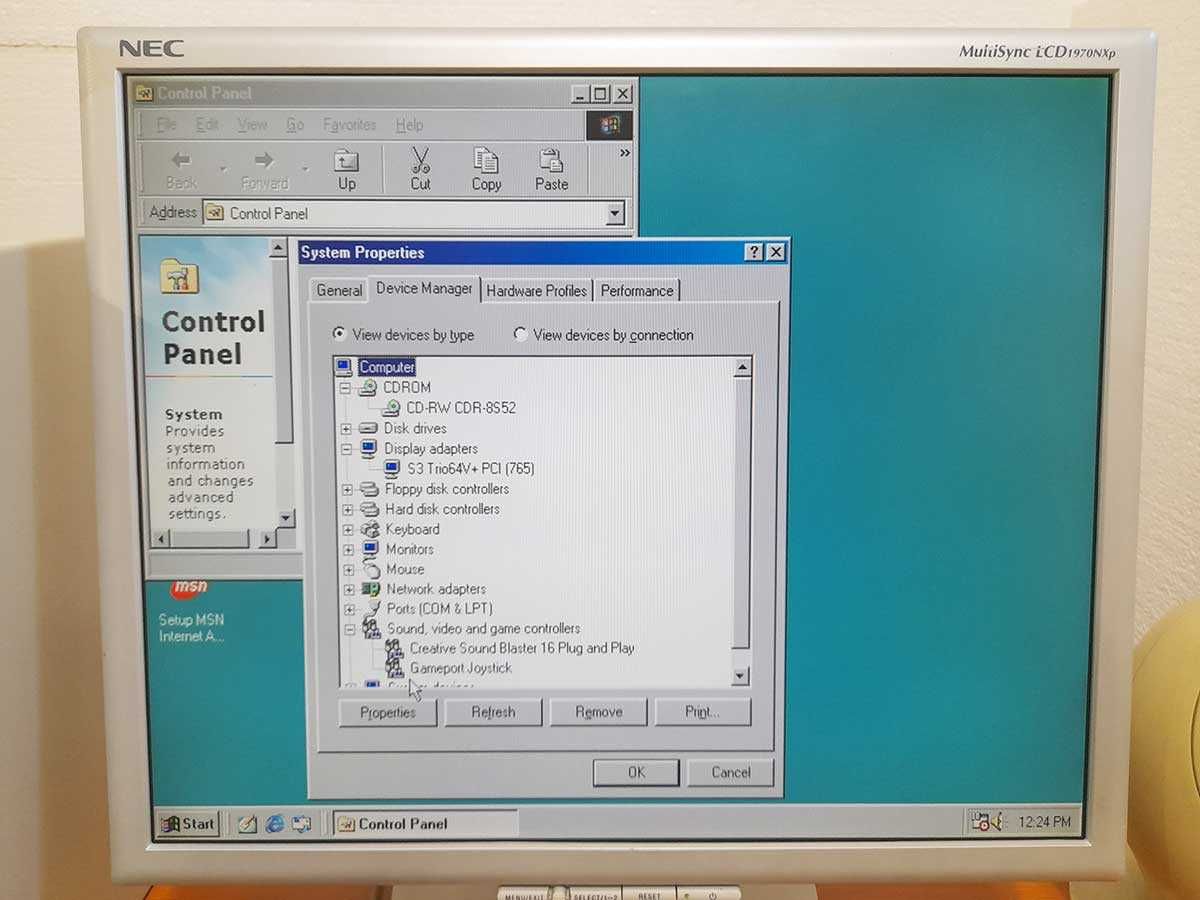Select the Monitors category icon
Image resolution: width=1200 pixels, height=900 pixels.
(371, 549)
